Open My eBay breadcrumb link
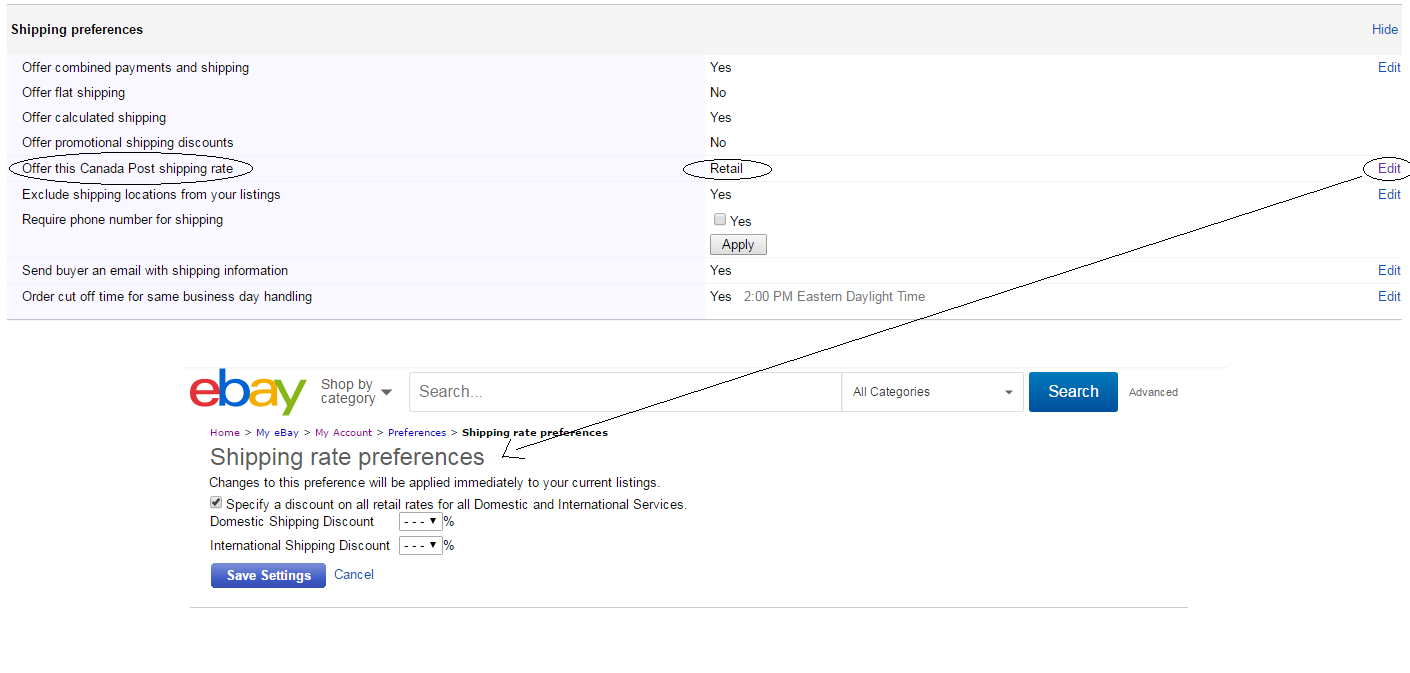The height and width of the screenshot is (673, 1410). pyautogui.click(x=277, y=433)
